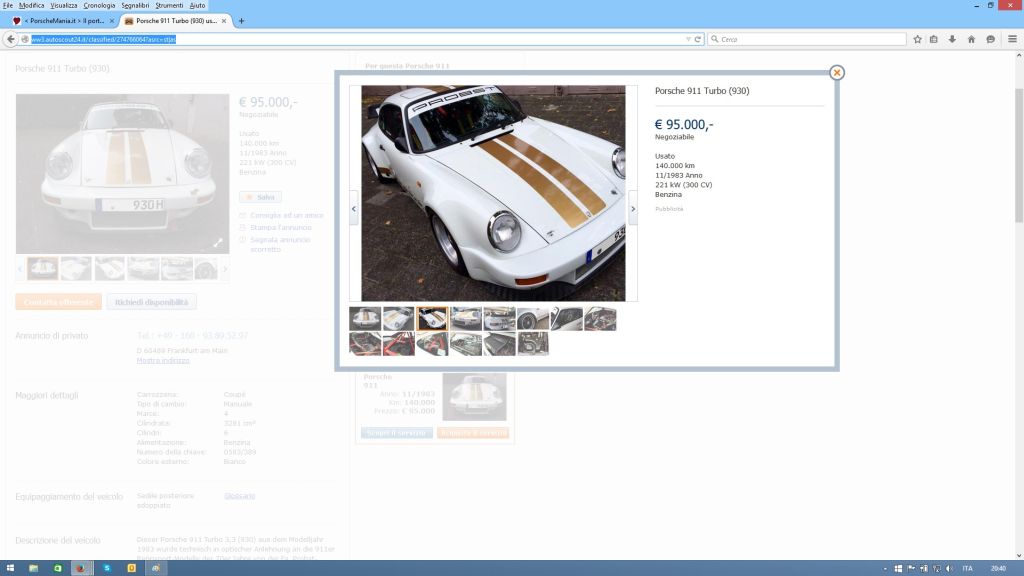Open the Cronologia menu
The width and height of the screenshot is (1024, 576).
click(x=99, y=5)
